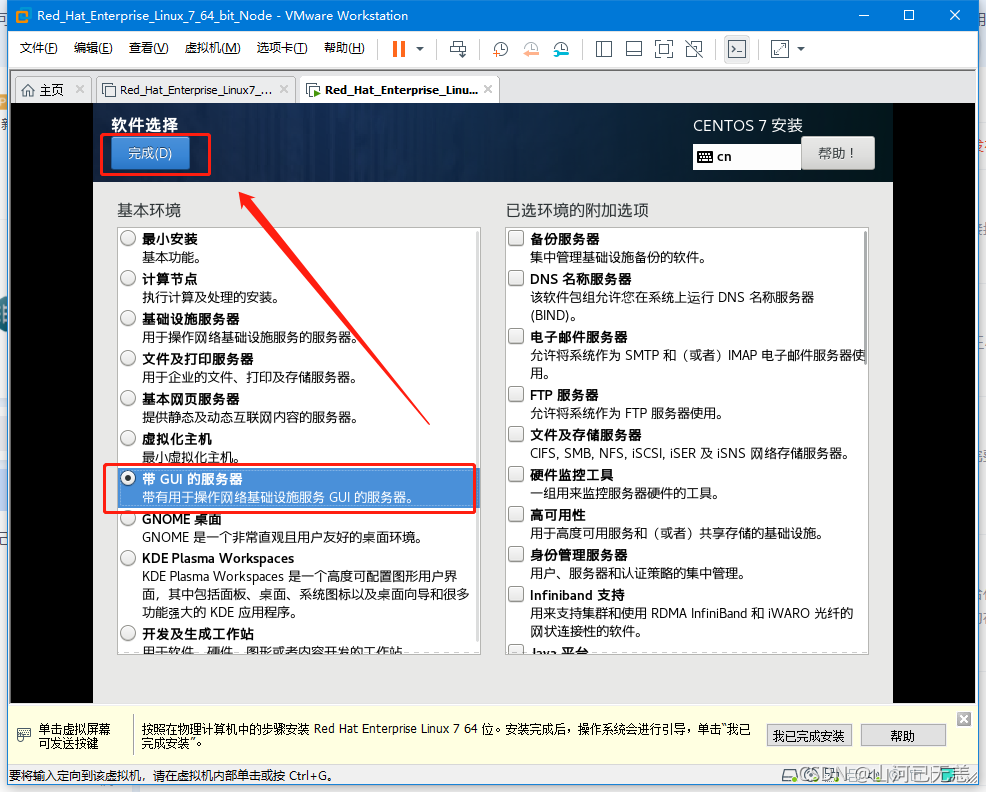Viewport: 986px width, 792px height.
Task: Open the 查看(V) menu
Action: point(148,48)
